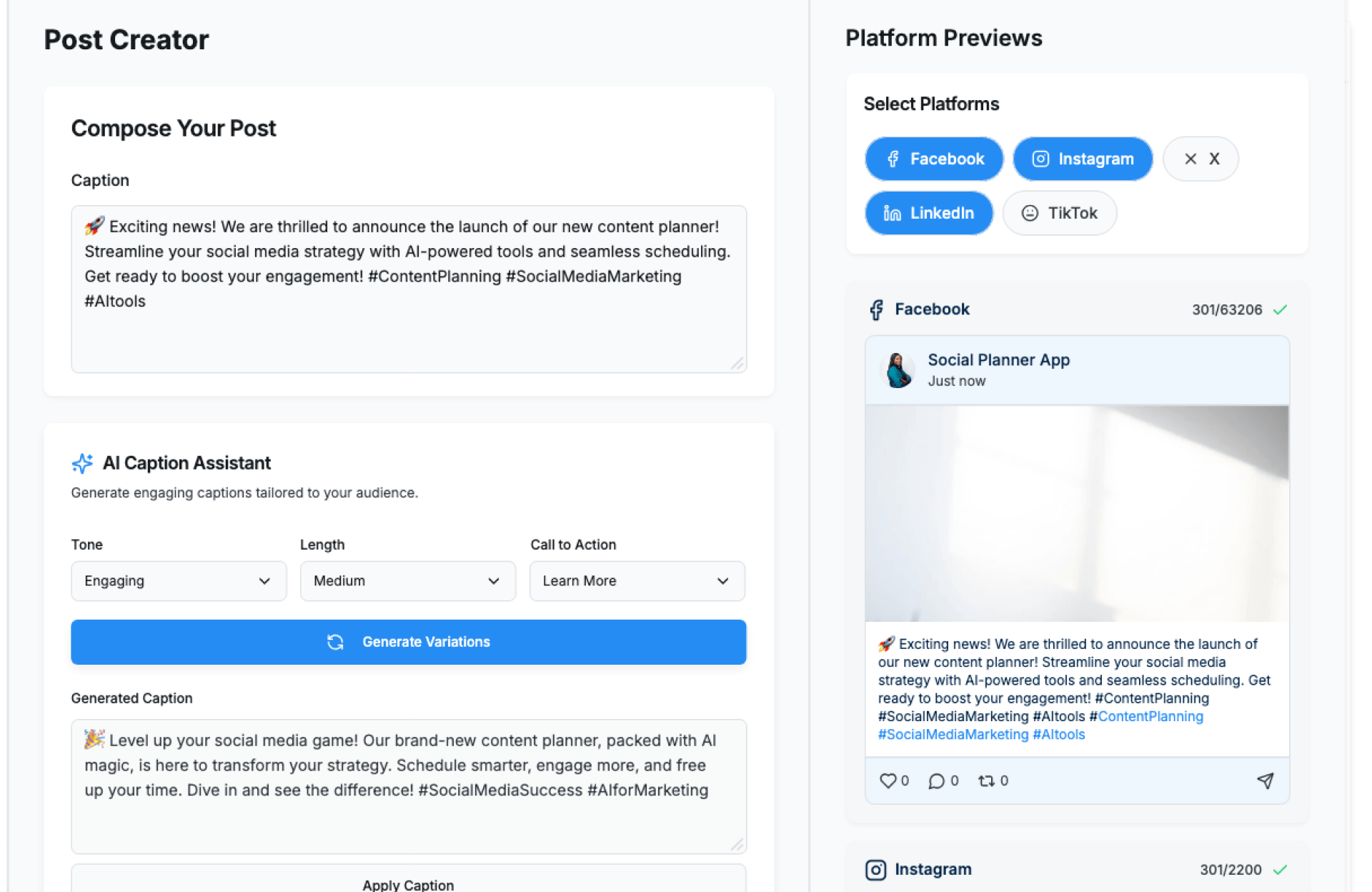Open the Call to Action dropdown
1372x892 pixels.
[637, 581]
